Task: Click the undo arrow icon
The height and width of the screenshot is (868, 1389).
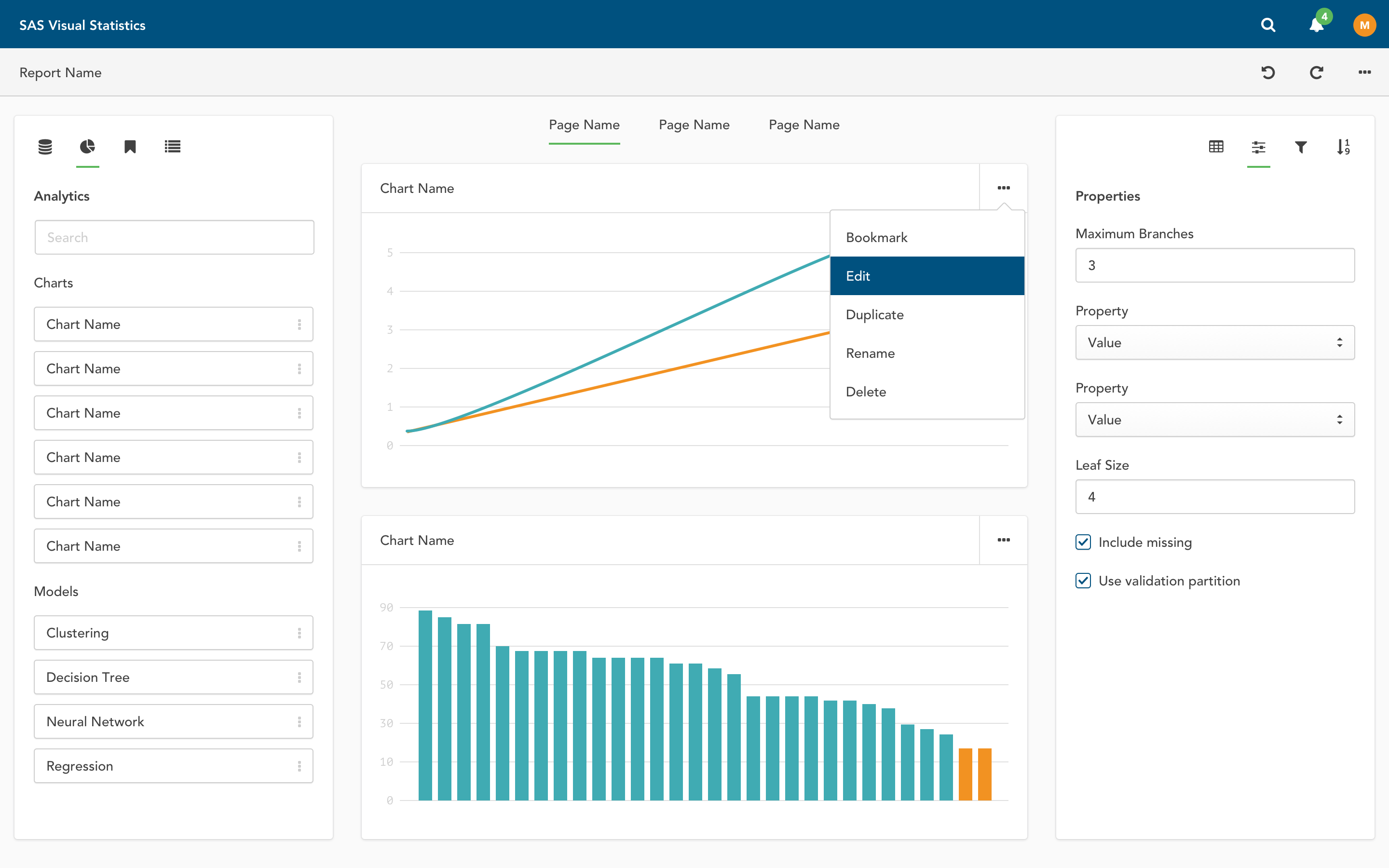Action: [x=1268, y=72]
